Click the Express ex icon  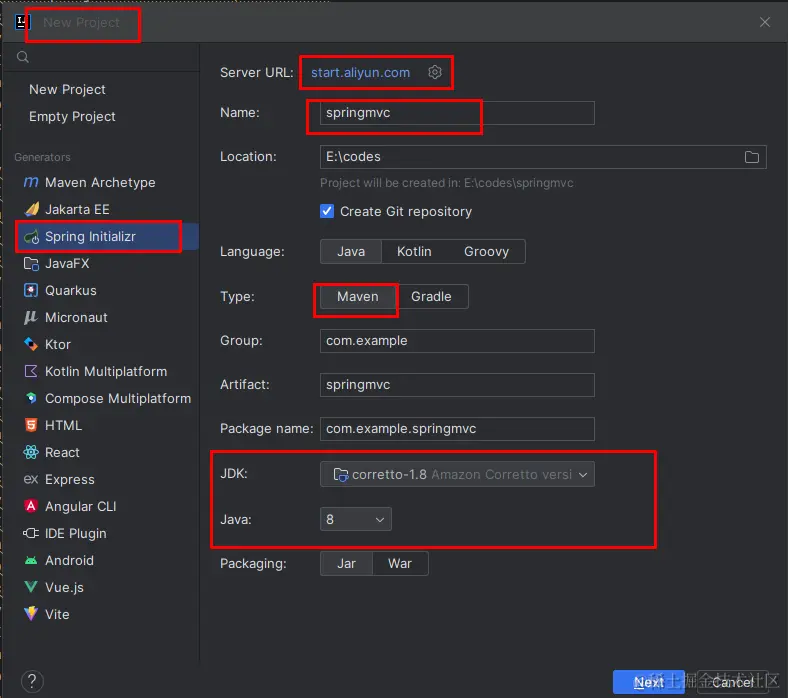coord(31,479)
